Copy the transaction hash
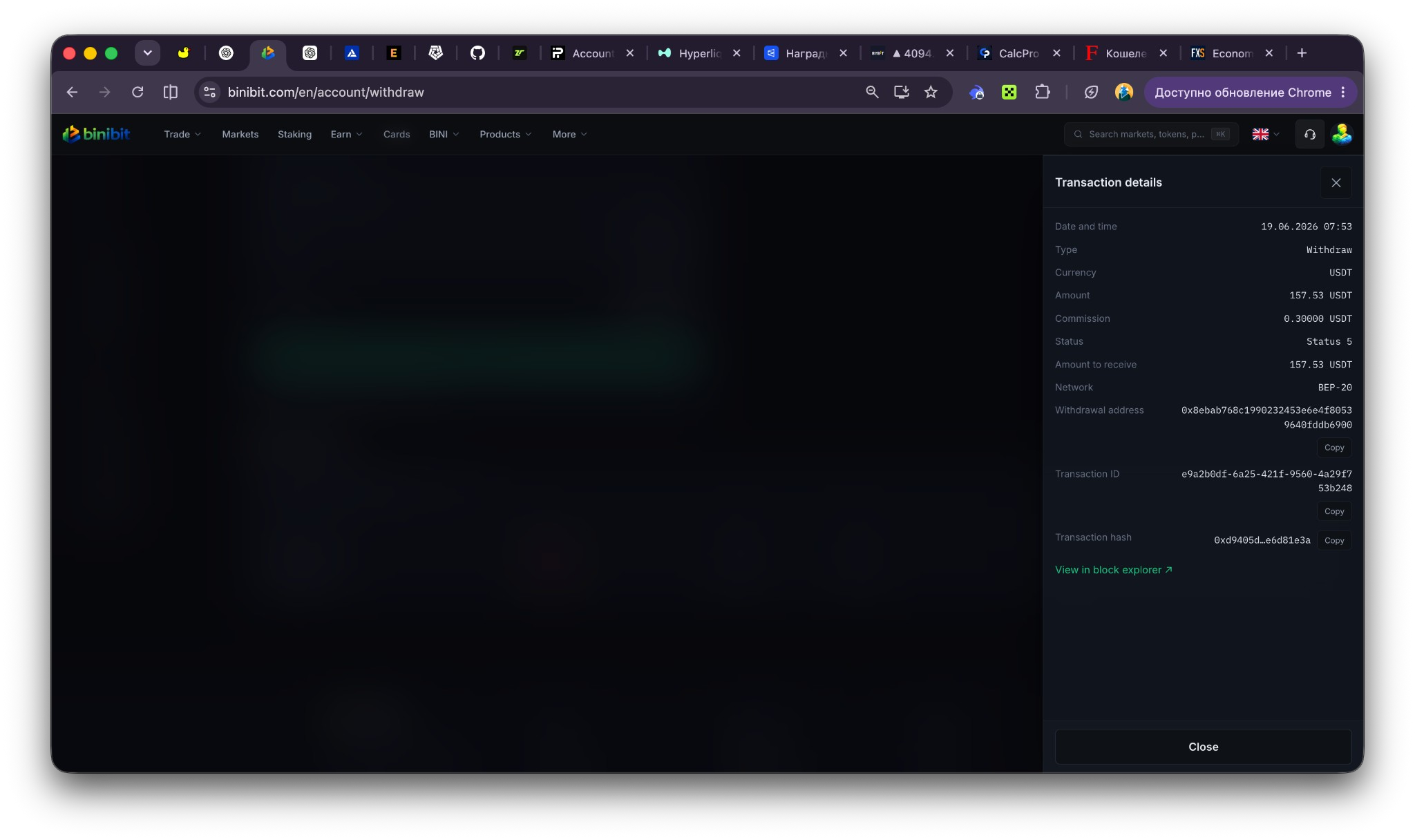 (1333, 540)
